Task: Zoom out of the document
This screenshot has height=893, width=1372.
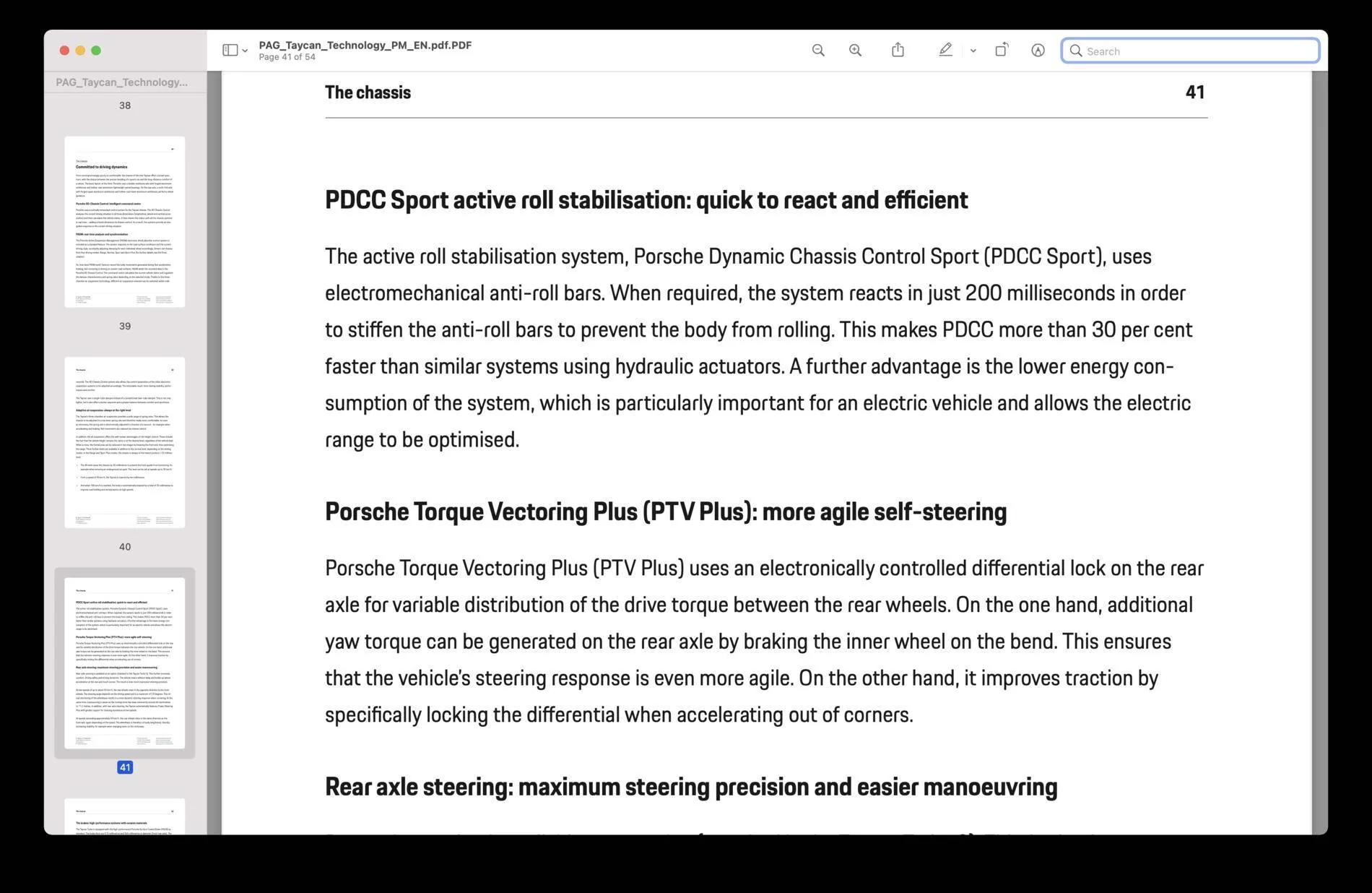Action: 817,50
